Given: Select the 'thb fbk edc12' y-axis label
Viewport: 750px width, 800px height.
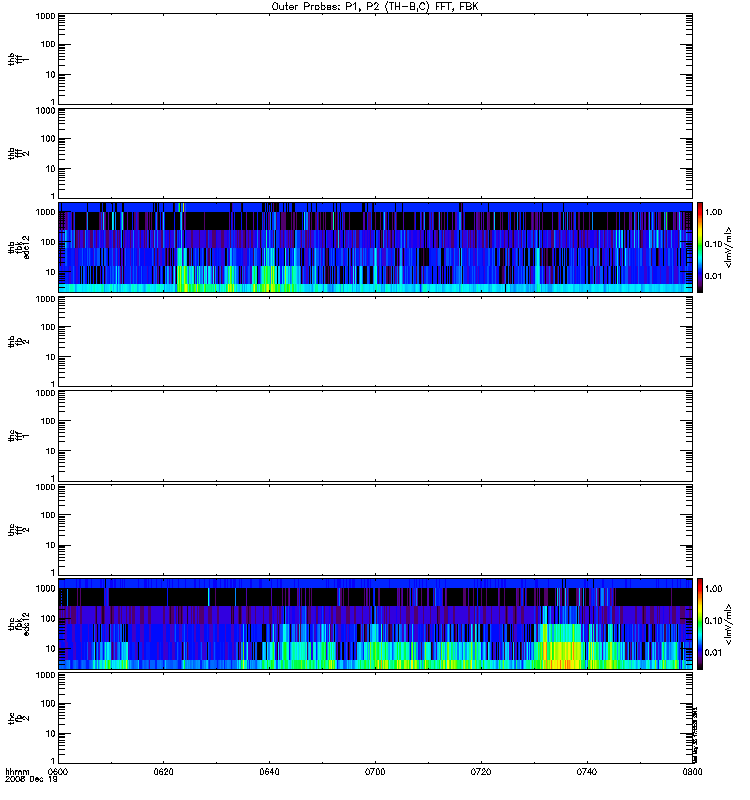Looking at the screenshot, I should pyautogui.click(x=19, y=247).
